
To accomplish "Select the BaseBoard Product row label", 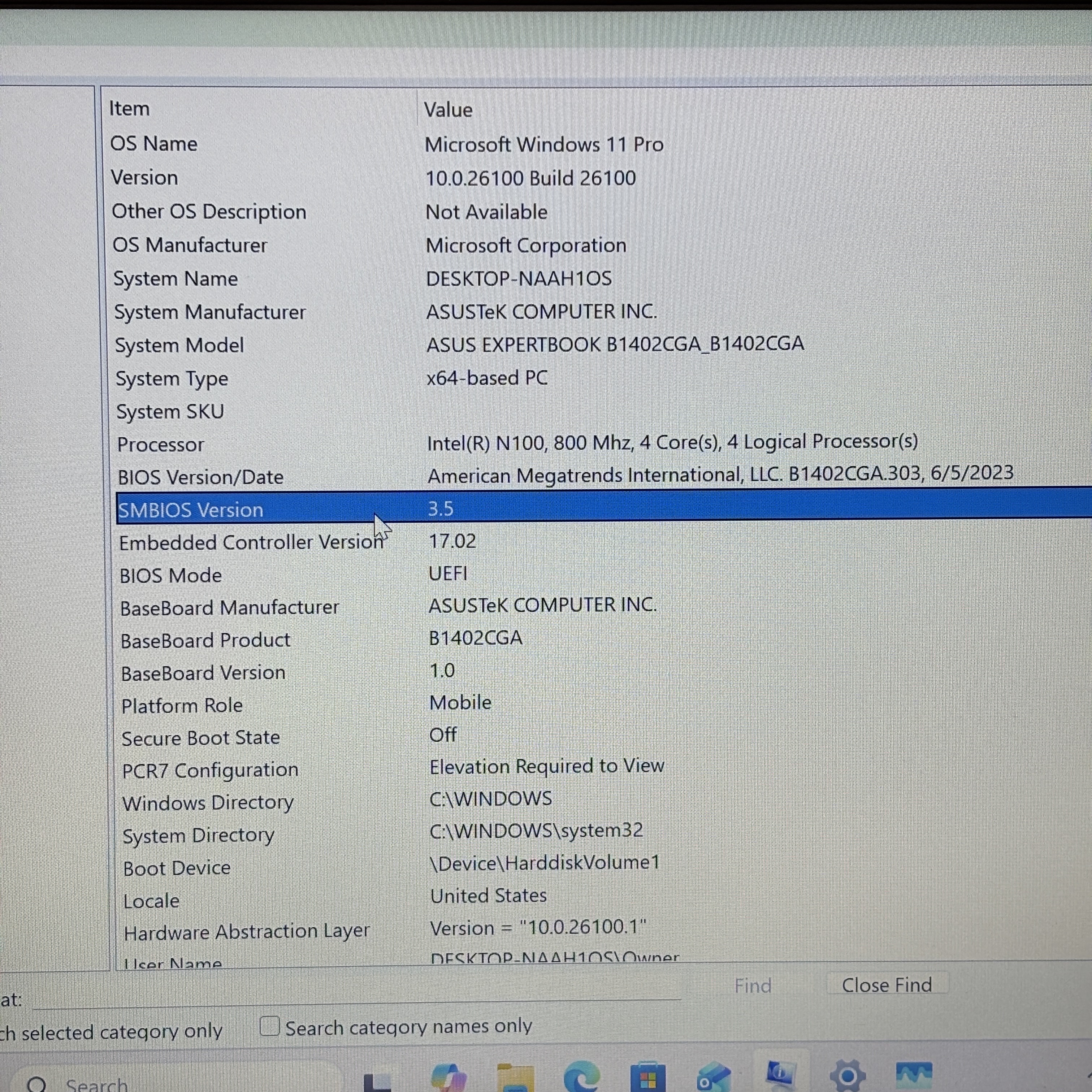I will tap(205, 641).
